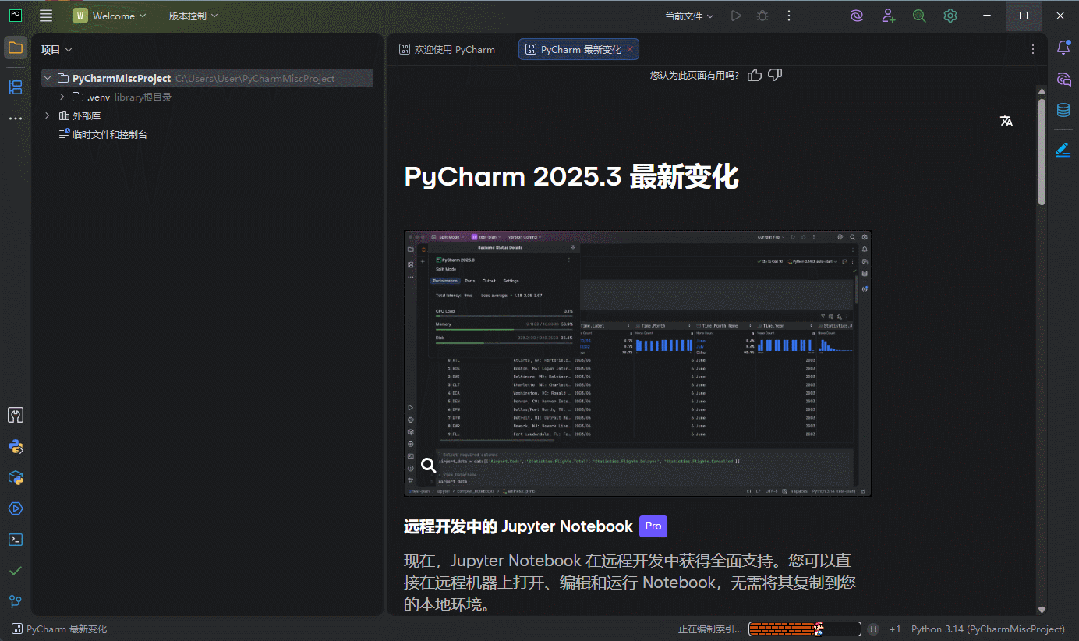Pause the indexing background task

pyautogui.click(x=873, y=629)
